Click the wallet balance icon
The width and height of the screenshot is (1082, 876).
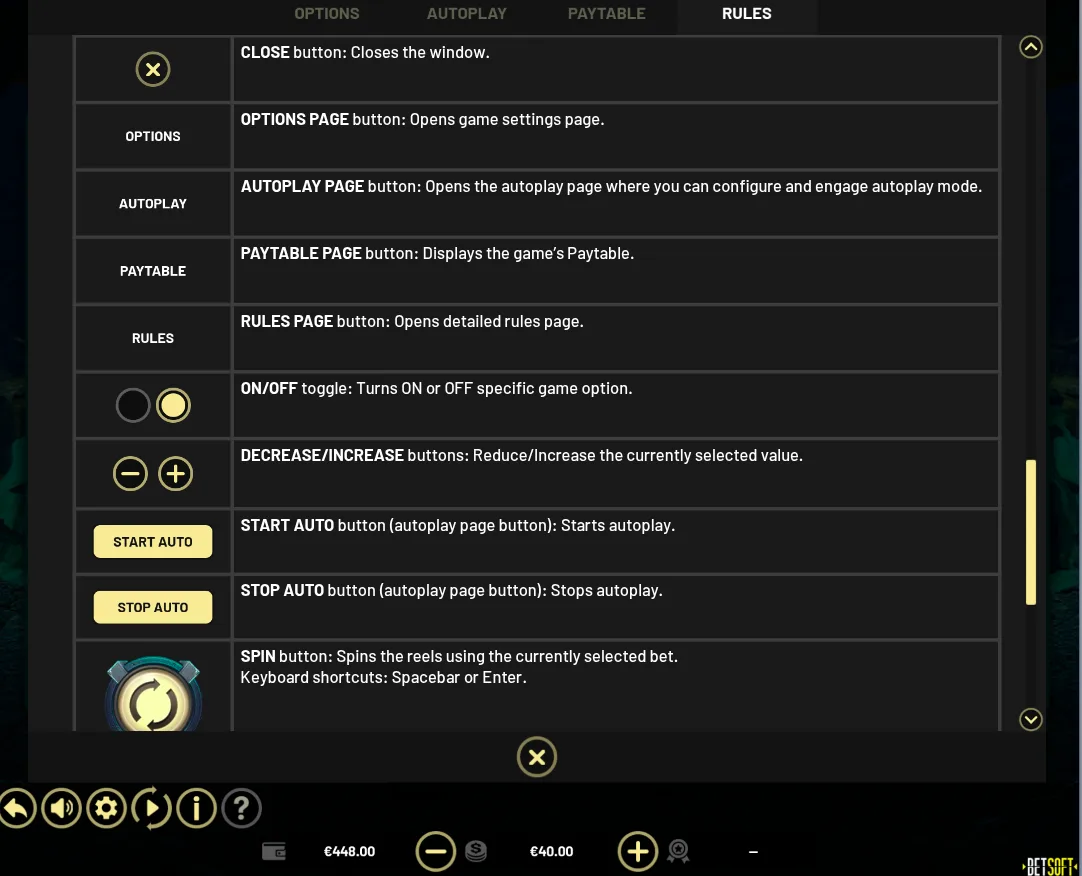(x=274, y=851)
